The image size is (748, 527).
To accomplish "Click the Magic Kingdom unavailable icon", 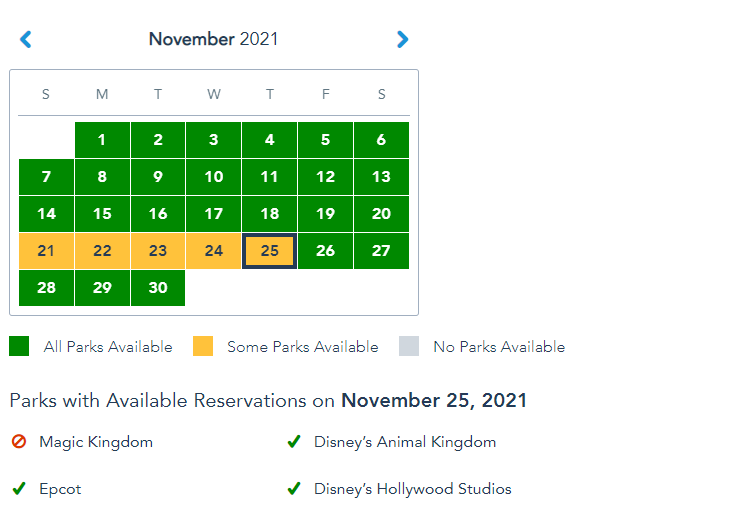I will 19,442.
